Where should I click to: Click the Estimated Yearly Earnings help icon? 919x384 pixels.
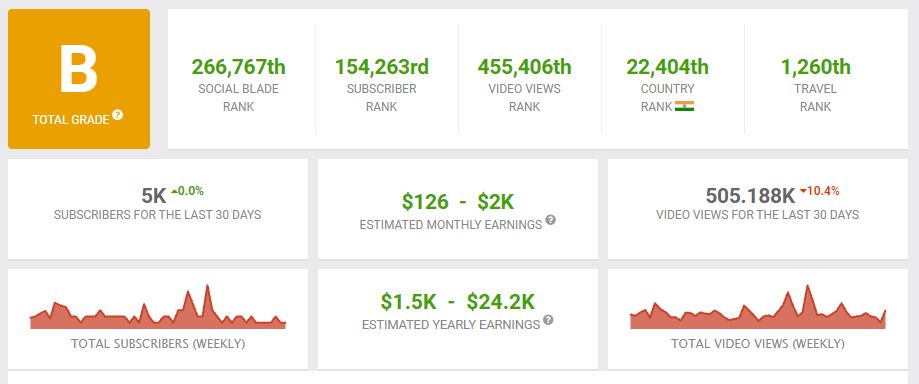click(x=548, y=320)
